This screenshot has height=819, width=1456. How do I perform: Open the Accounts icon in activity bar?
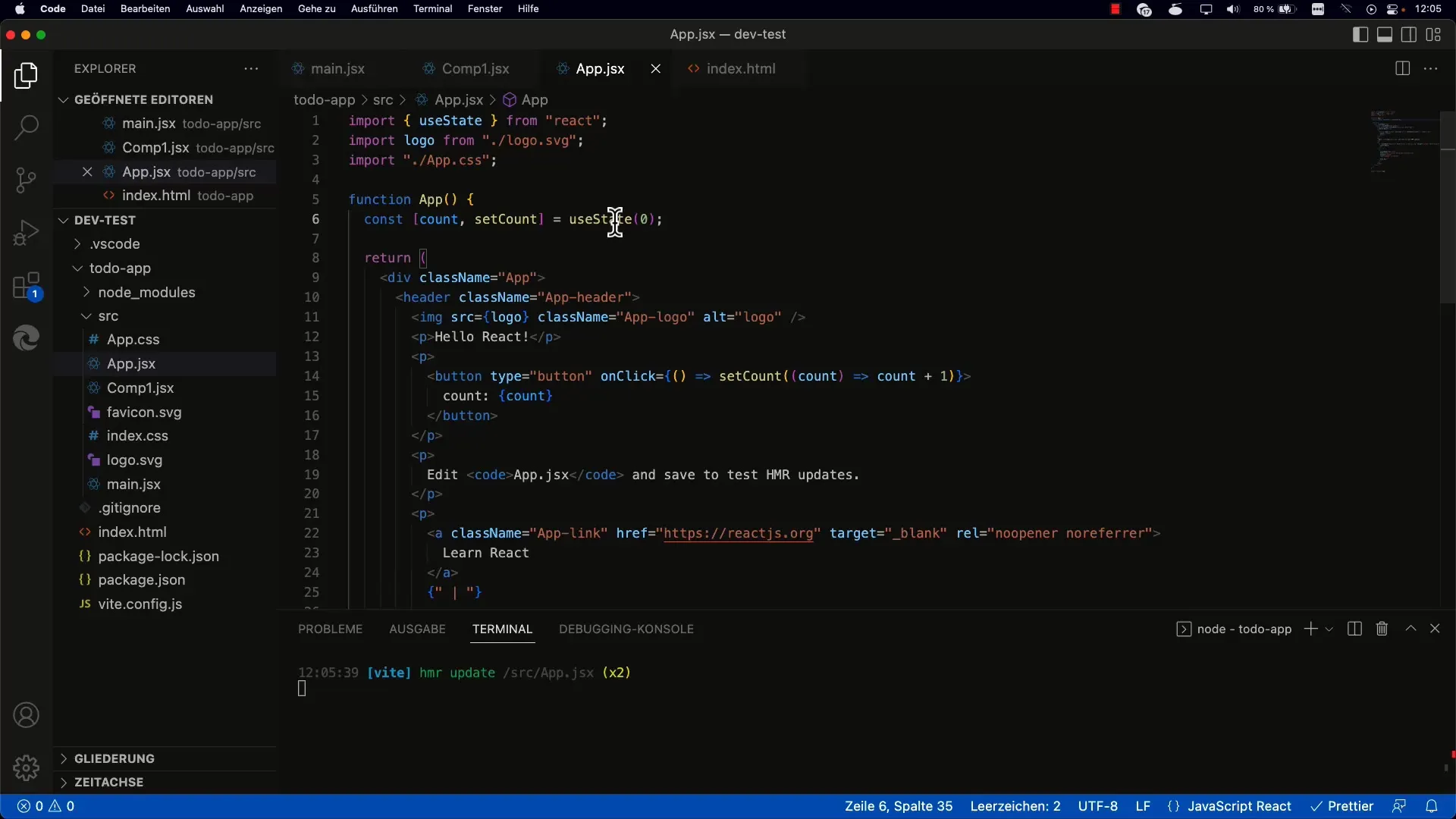pyautogui.click(x=27, y=715)
